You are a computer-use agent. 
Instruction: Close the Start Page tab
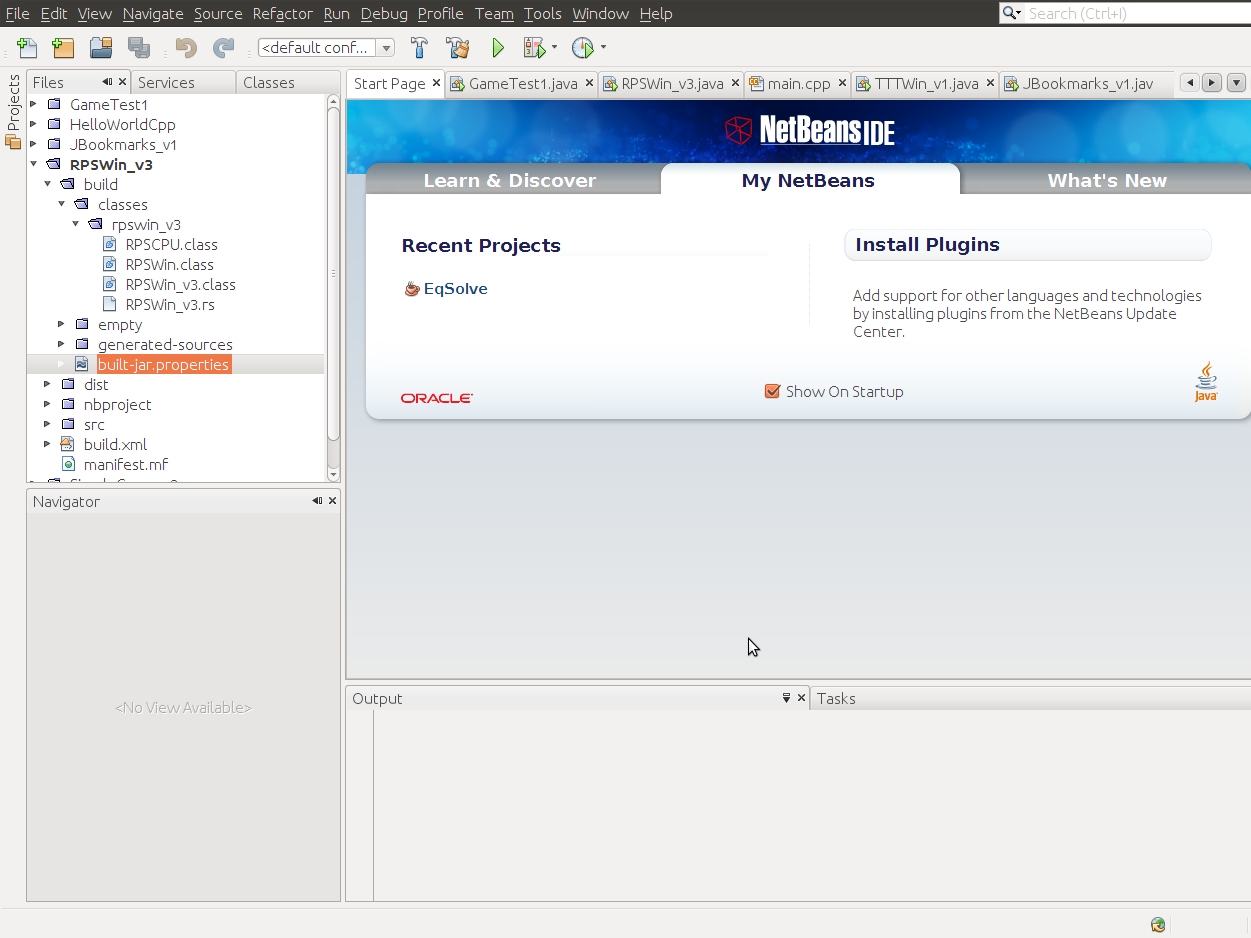click(436, 83)
